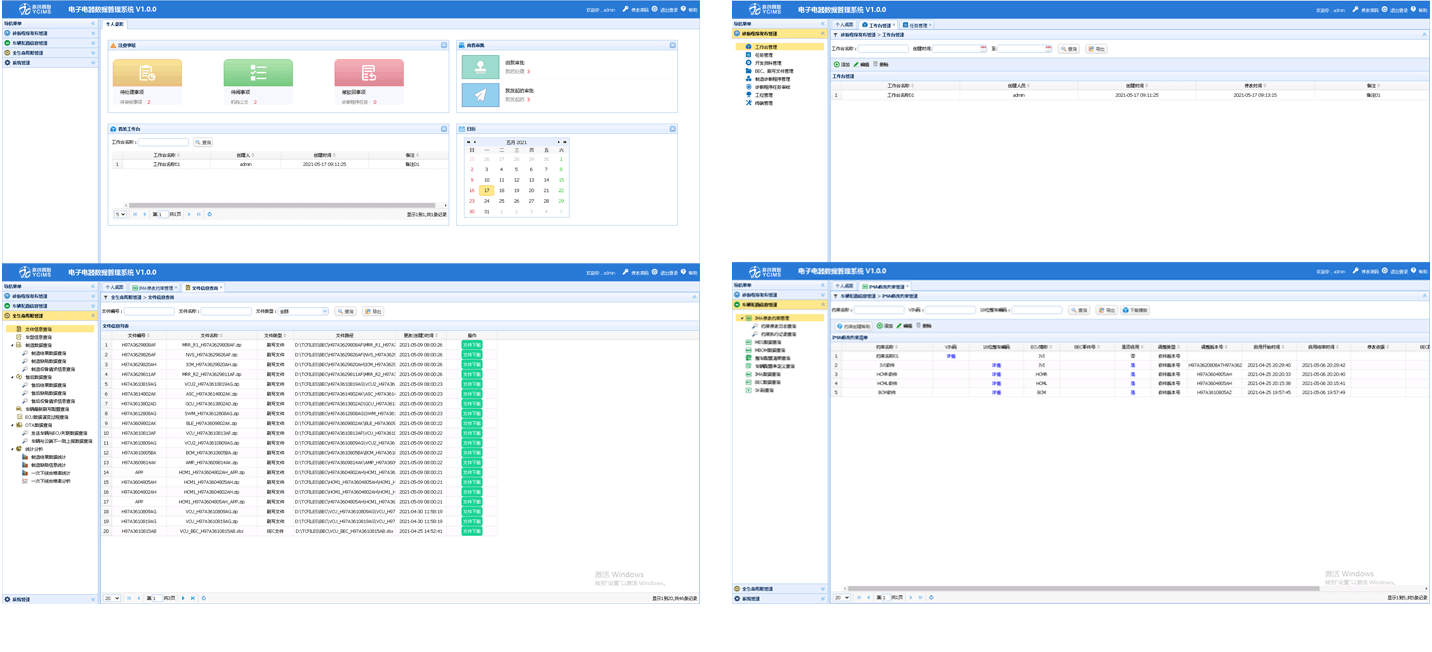The height and width of the screenshot is (652, 1432).
Task: Select 开发资料管理 in the 工作台管理 window tree
Action: point(770,63)
